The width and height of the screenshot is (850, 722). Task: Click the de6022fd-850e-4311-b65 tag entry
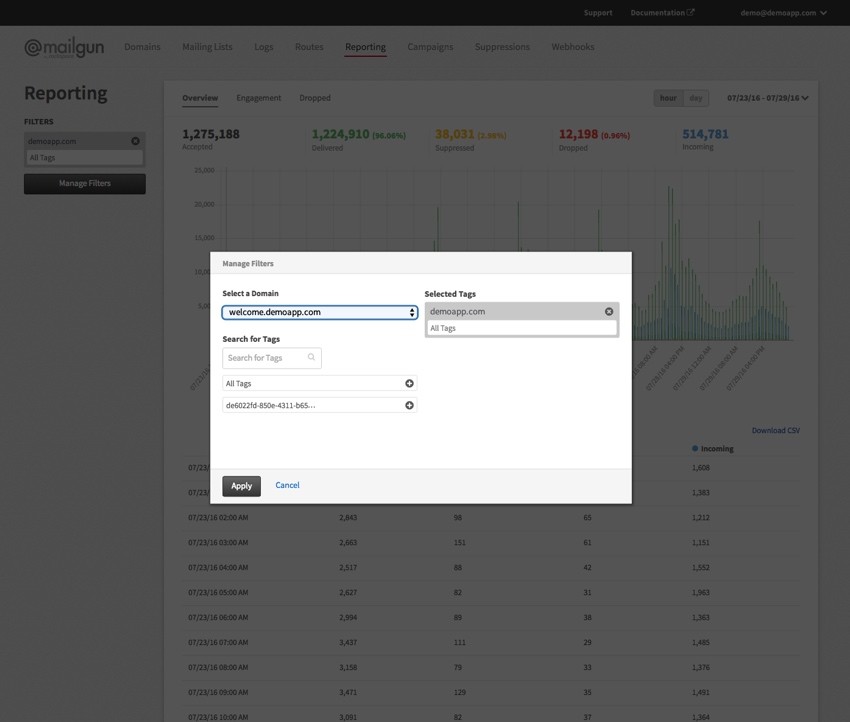(x=320, y=405)
